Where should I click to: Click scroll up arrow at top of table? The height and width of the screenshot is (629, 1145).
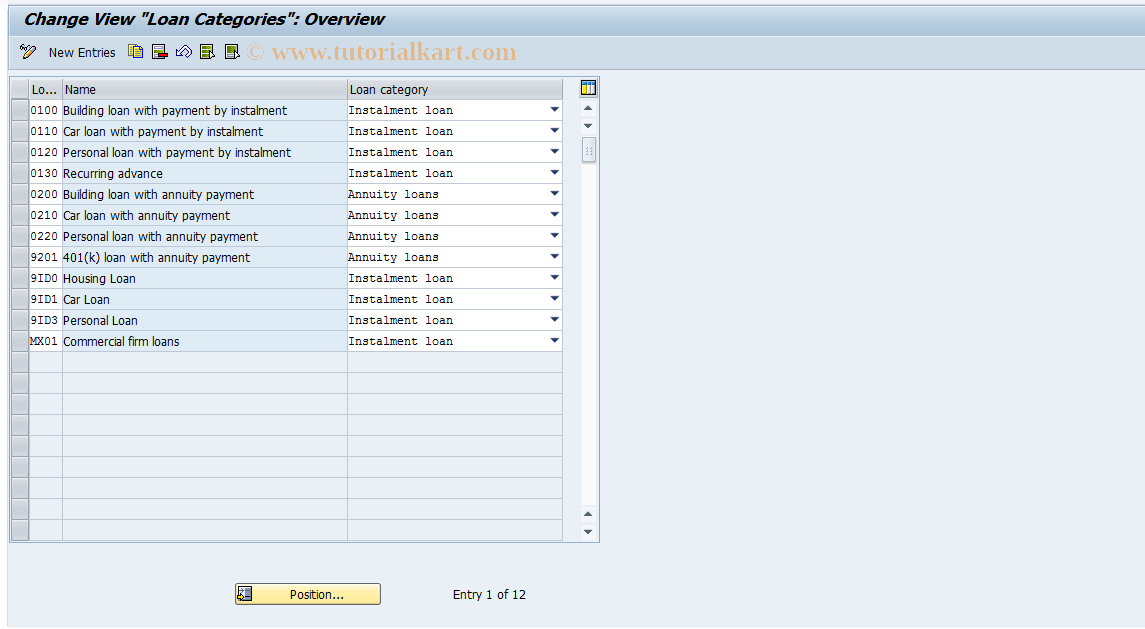588,109
